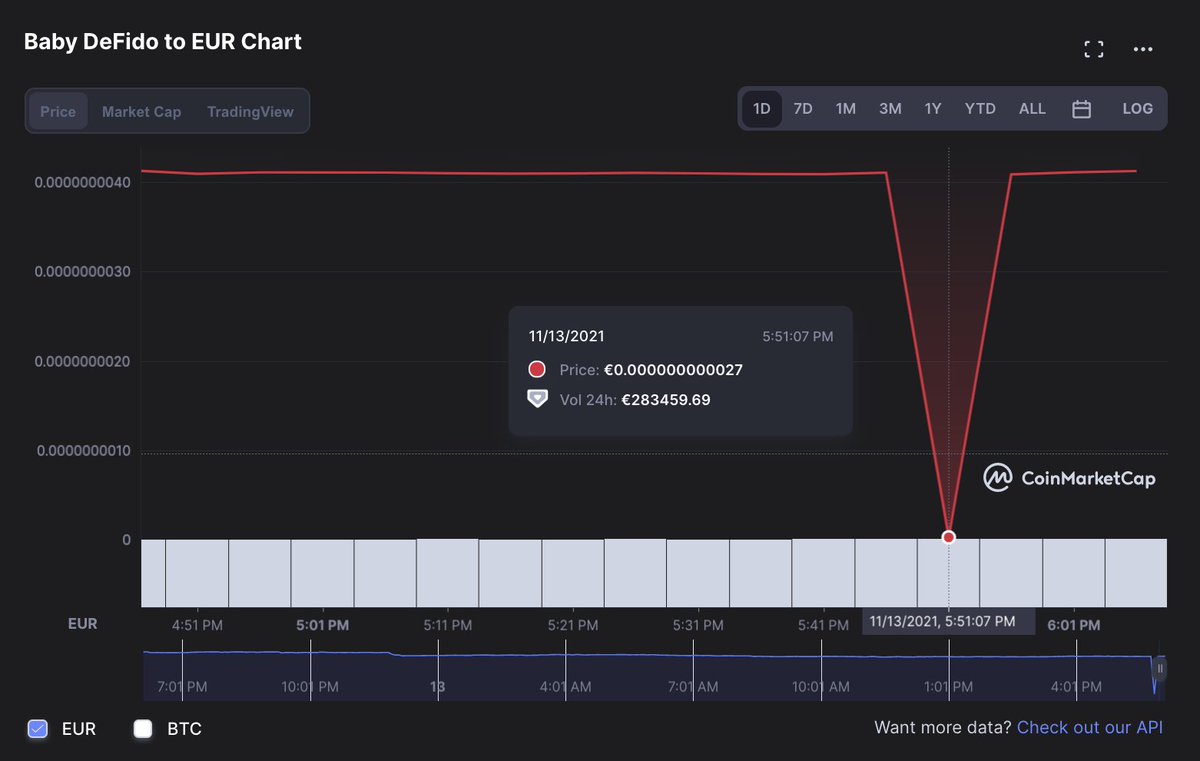Open fullscreen chart view icon

(1094, 49)
